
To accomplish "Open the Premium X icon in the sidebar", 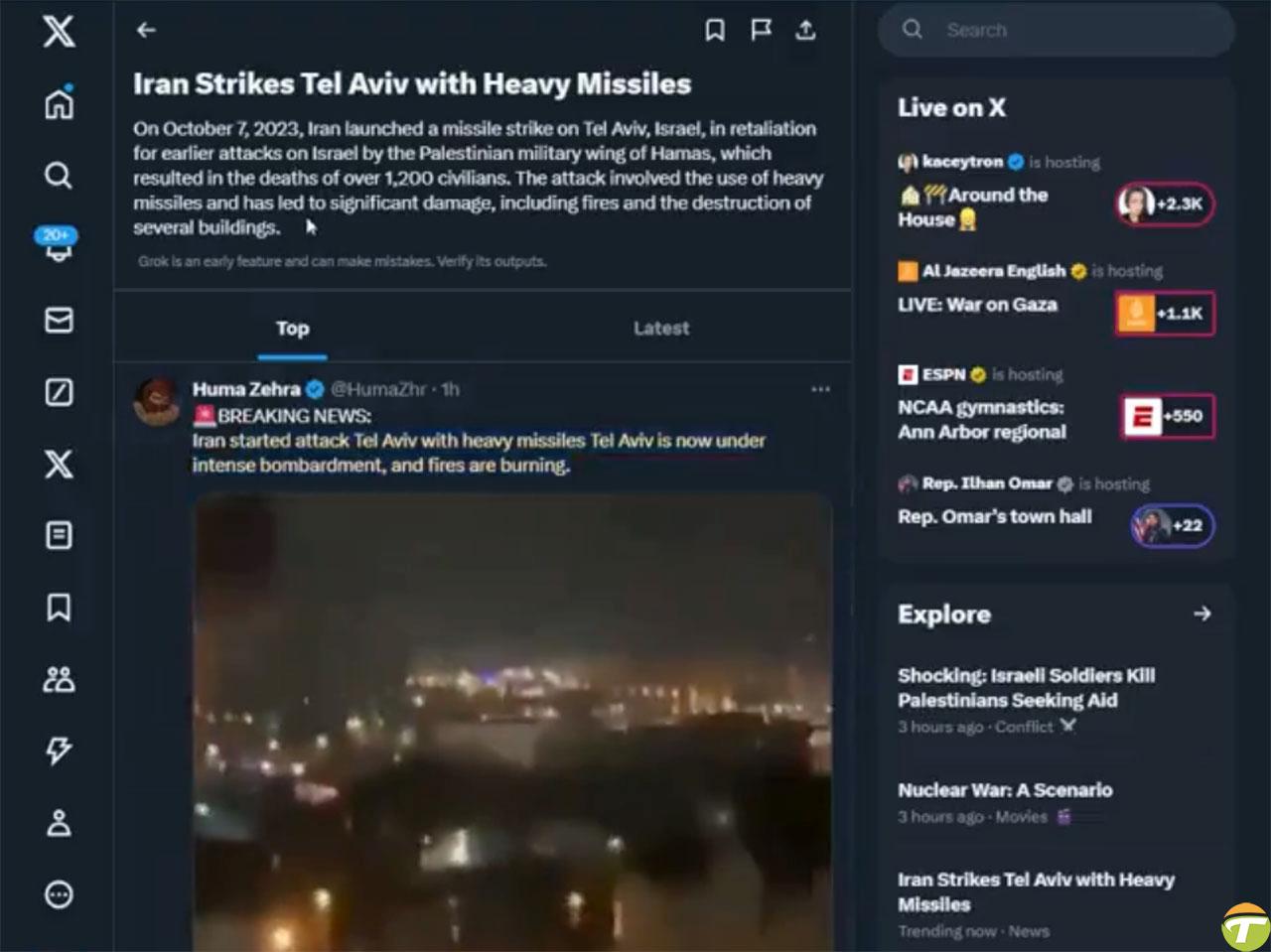I will click(59, 464).
